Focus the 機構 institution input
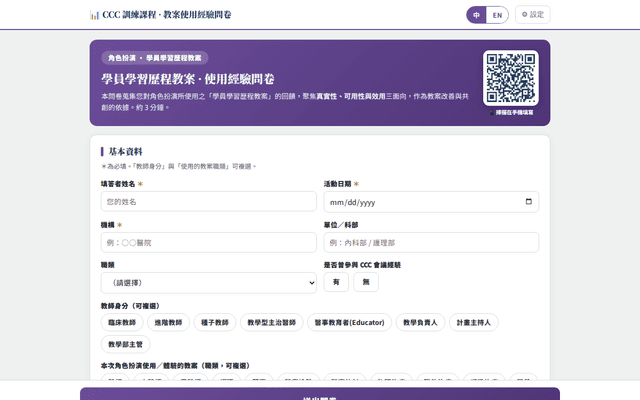Screen dimensions: 640x400 [x=209, y=242]
